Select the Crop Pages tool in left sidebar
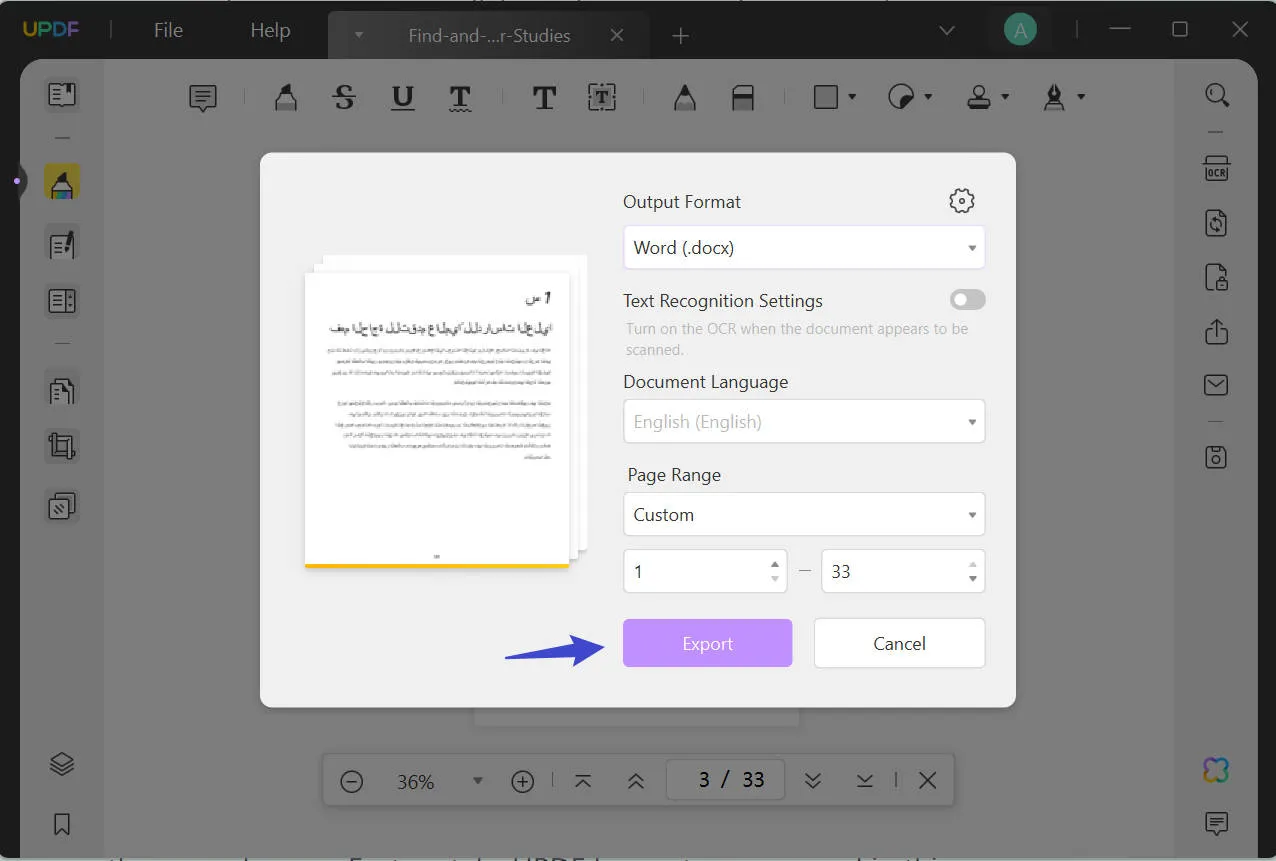The height and width of the screenshot is (861, 1276). tap(61, 446)
